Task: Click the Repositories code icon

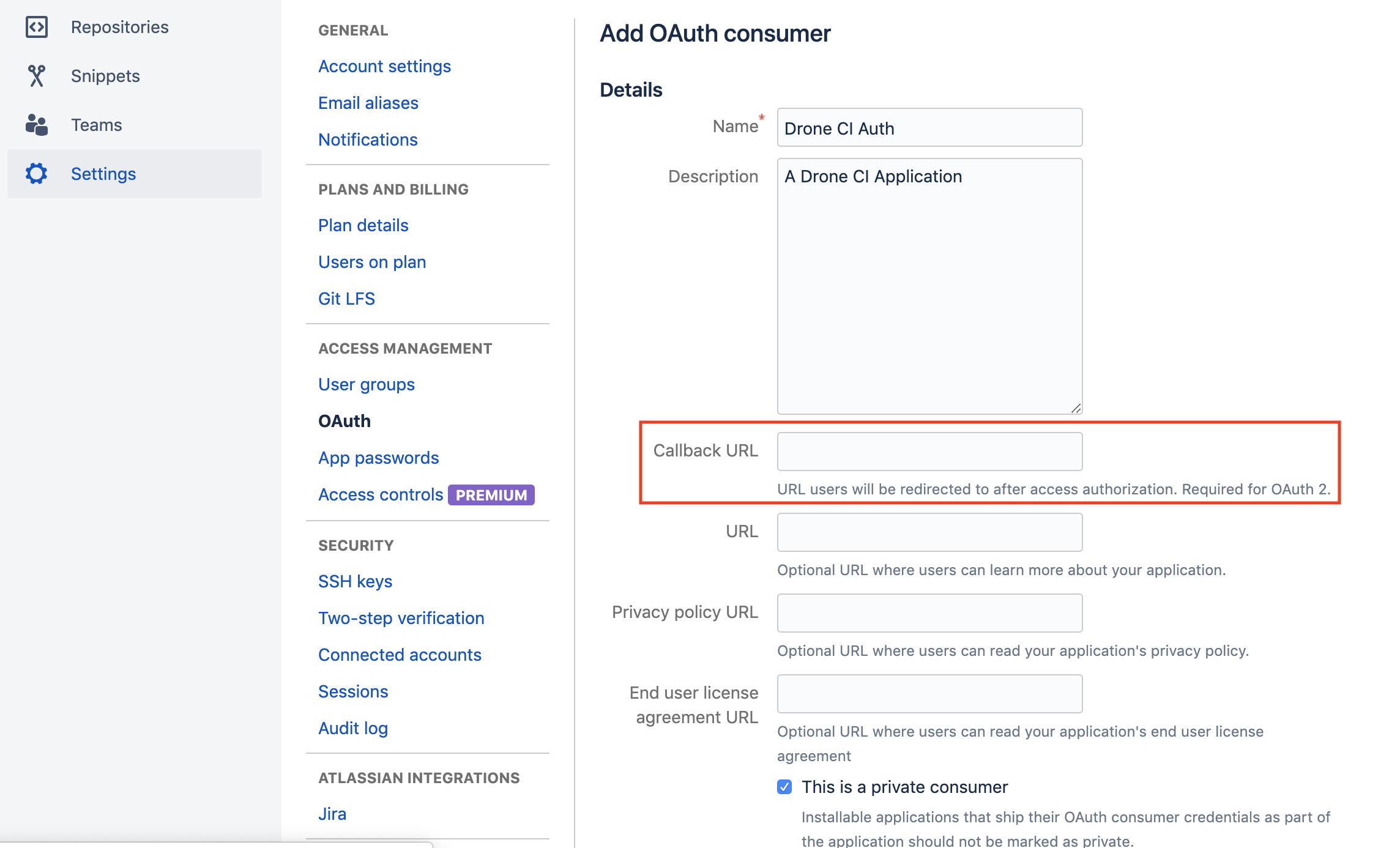Action: coord(37,27)
